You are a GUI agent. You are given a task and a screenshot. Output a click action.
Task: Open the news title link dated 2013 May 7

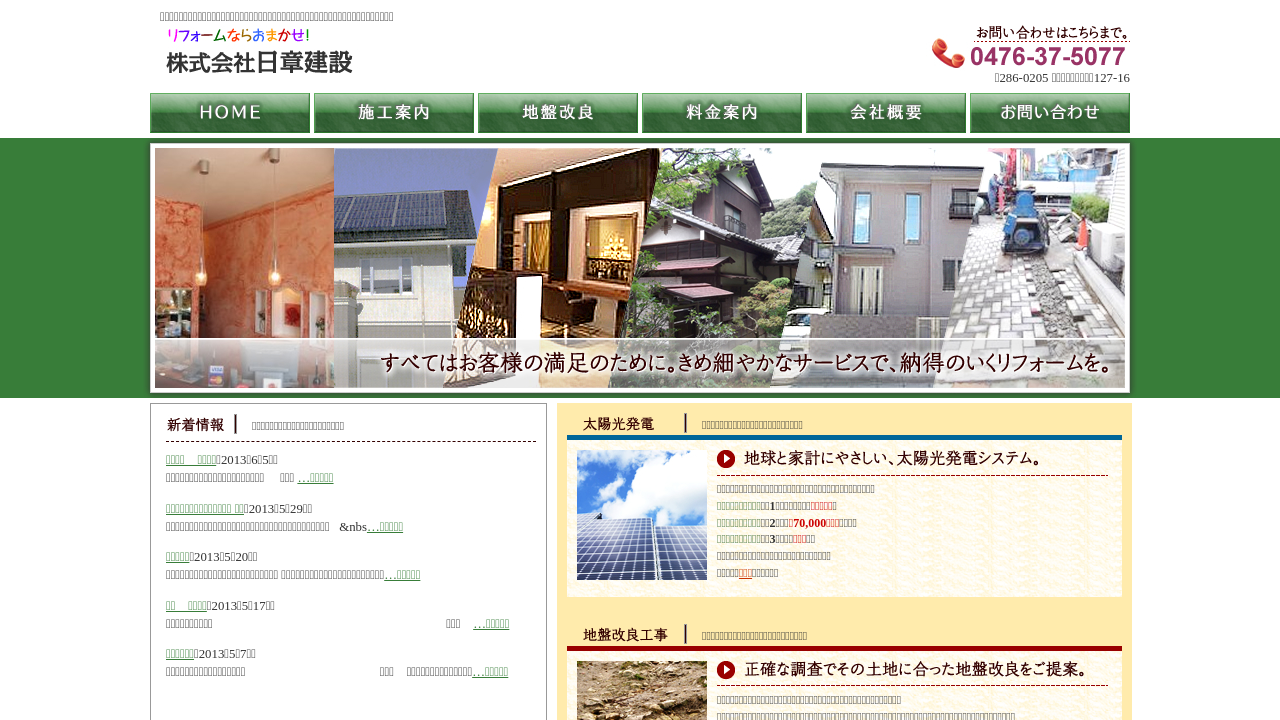(x=180, y=654)
